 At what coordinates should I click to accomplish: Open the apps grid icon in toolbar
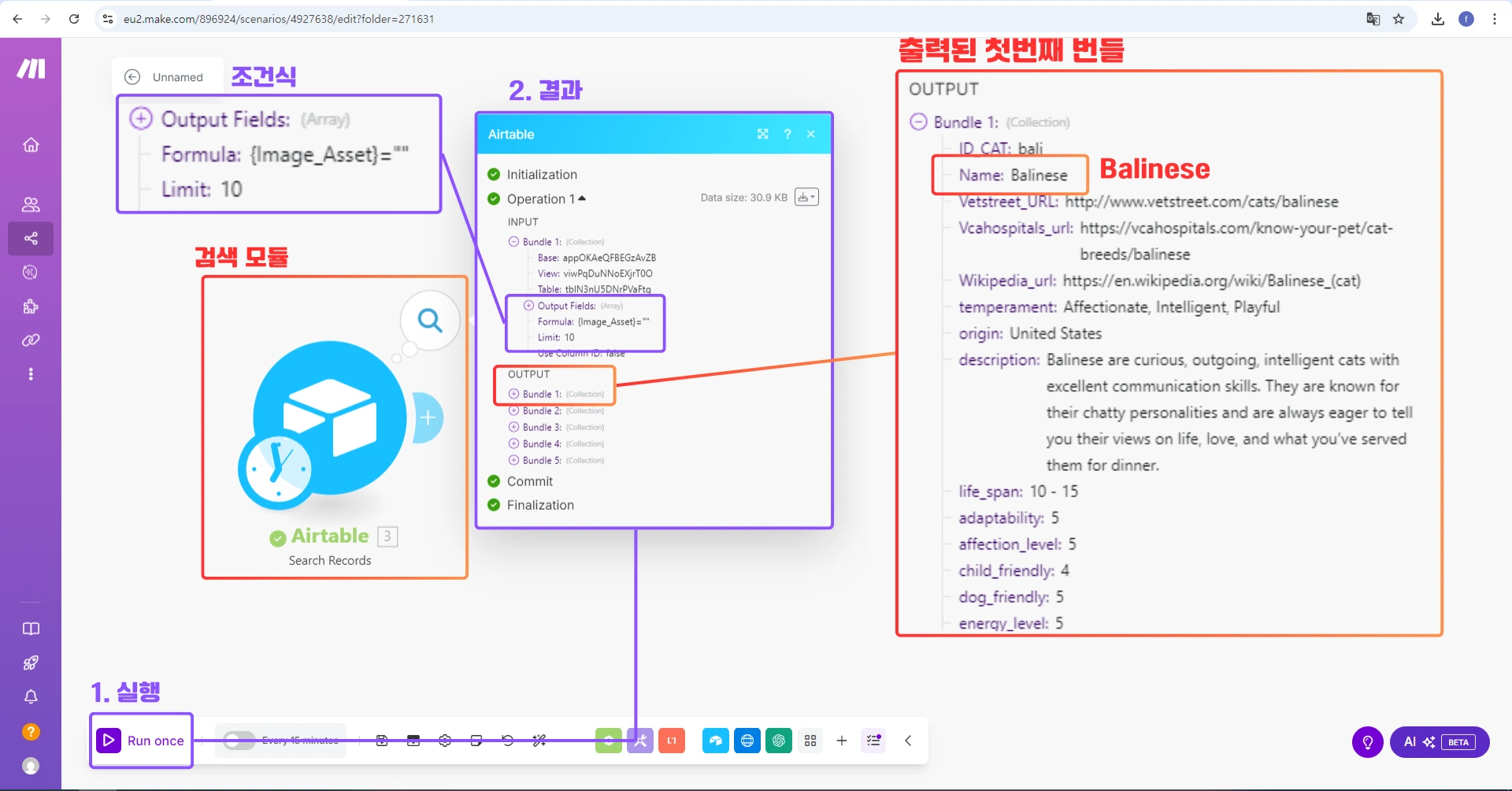tap(810, 741)
